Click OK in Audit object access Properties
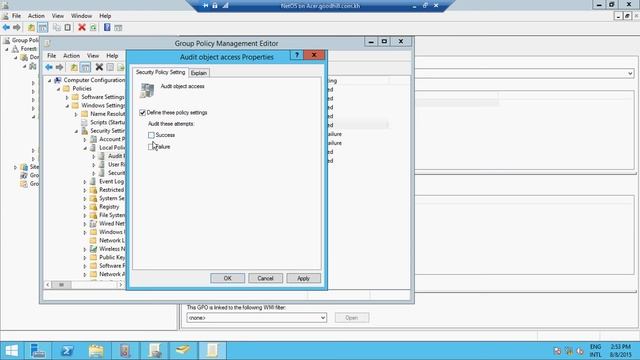 [227, 278]
